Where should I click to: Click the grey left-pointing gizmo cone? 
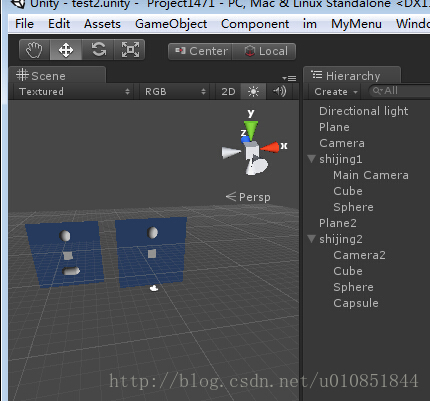pyautogui.click(x=231, y=152)
